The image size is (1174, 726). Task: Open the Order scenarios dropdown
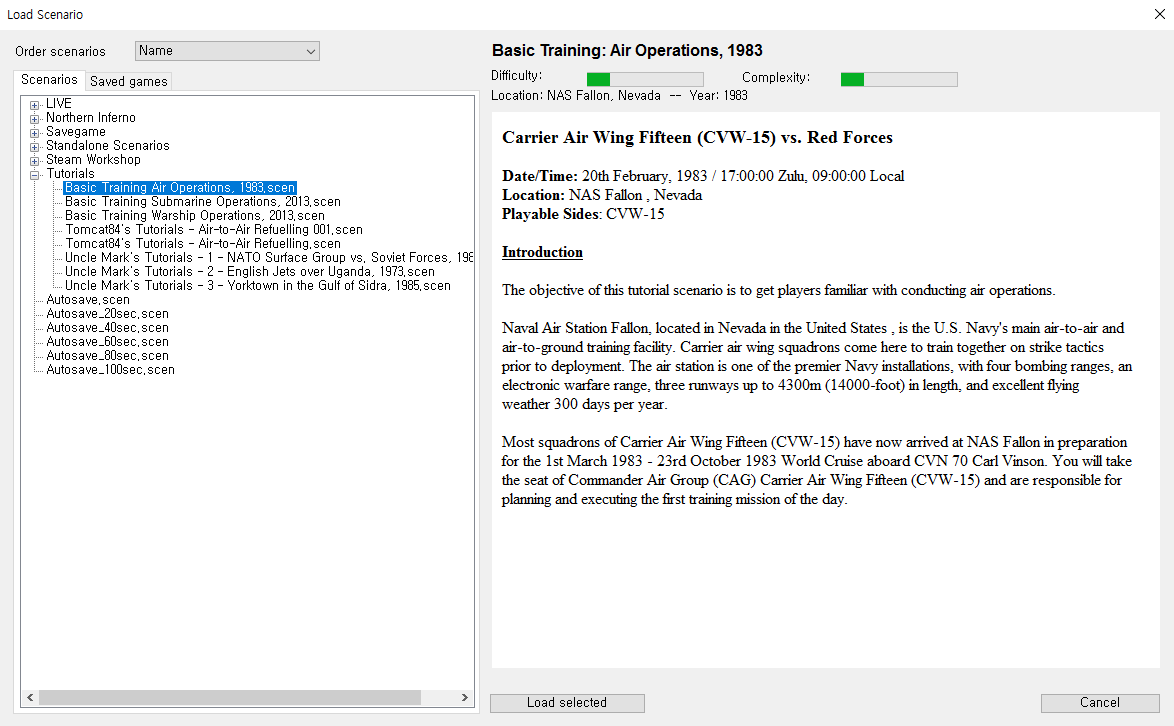[x=227, y=51]
